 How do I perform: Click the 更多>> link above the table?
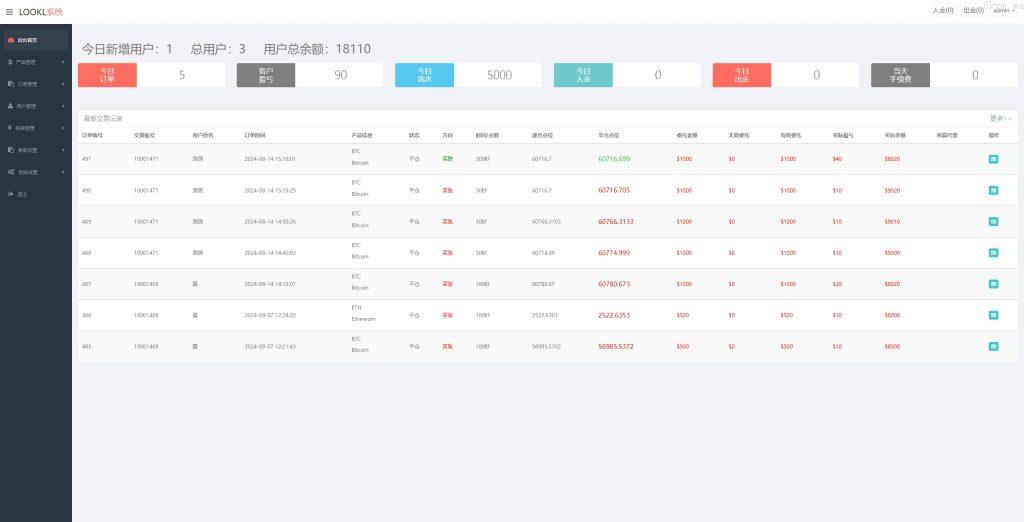pyautogui.click(x=1000, y=118)
